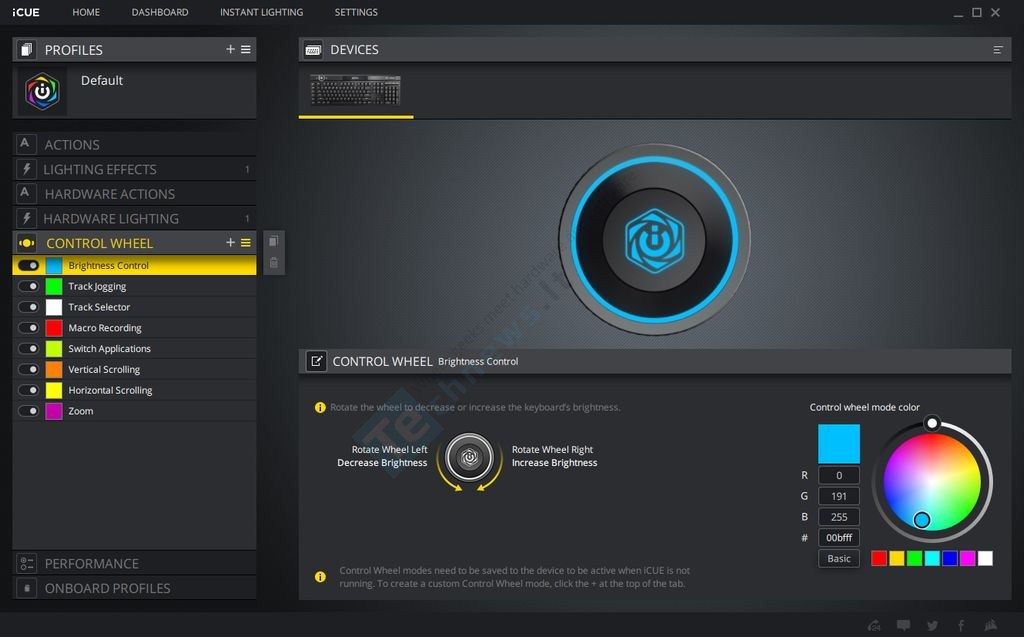
Task: Expand the Performance section
Action: point(135,563)
